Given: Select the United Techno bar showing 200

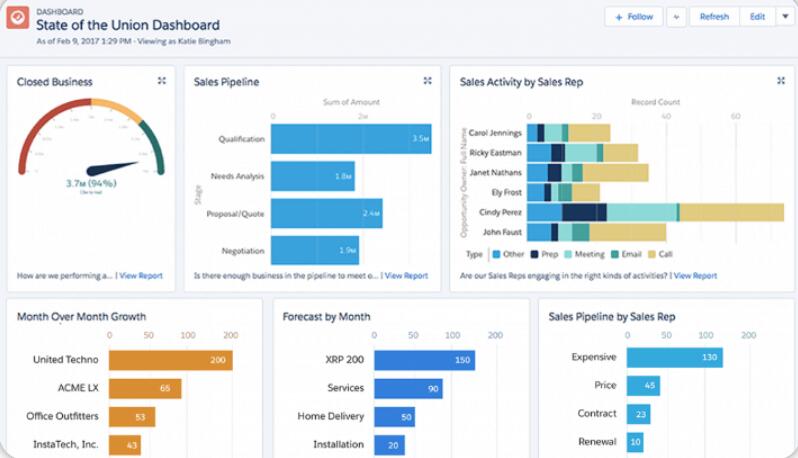Looking at the screenshot, I should click(x=170, y=360).
